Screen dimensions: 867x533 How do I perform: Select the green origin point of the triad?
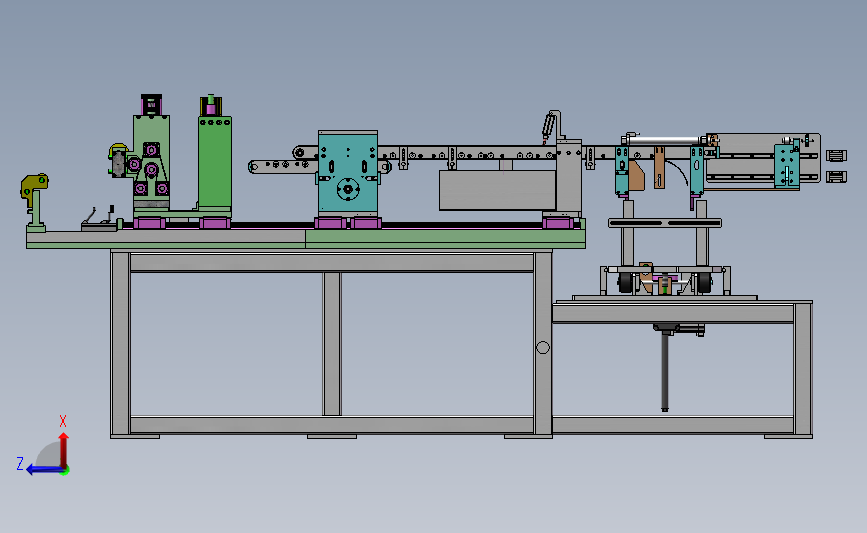coord(65,470)
